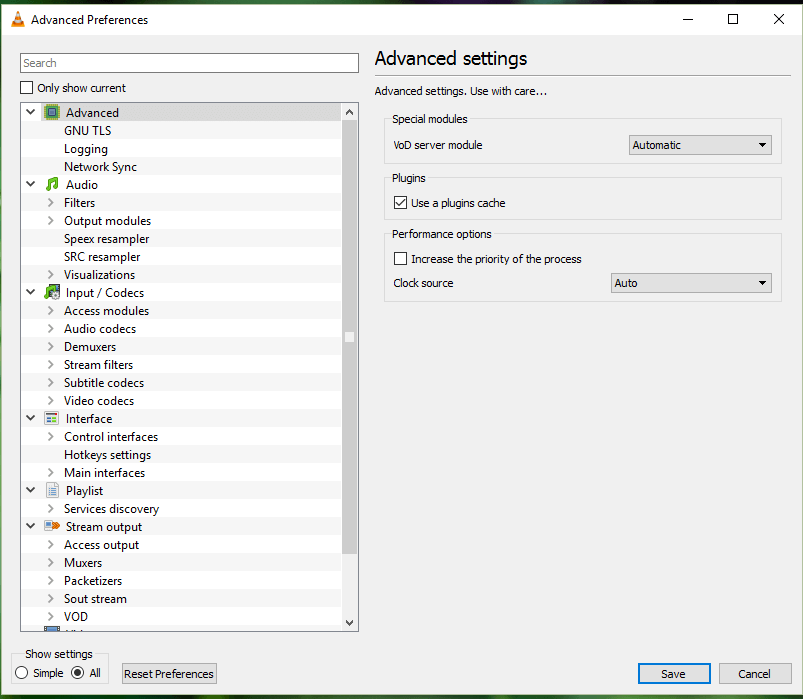Collapse the Interface section
Screen dimensions: 803x699
[31, 418]
